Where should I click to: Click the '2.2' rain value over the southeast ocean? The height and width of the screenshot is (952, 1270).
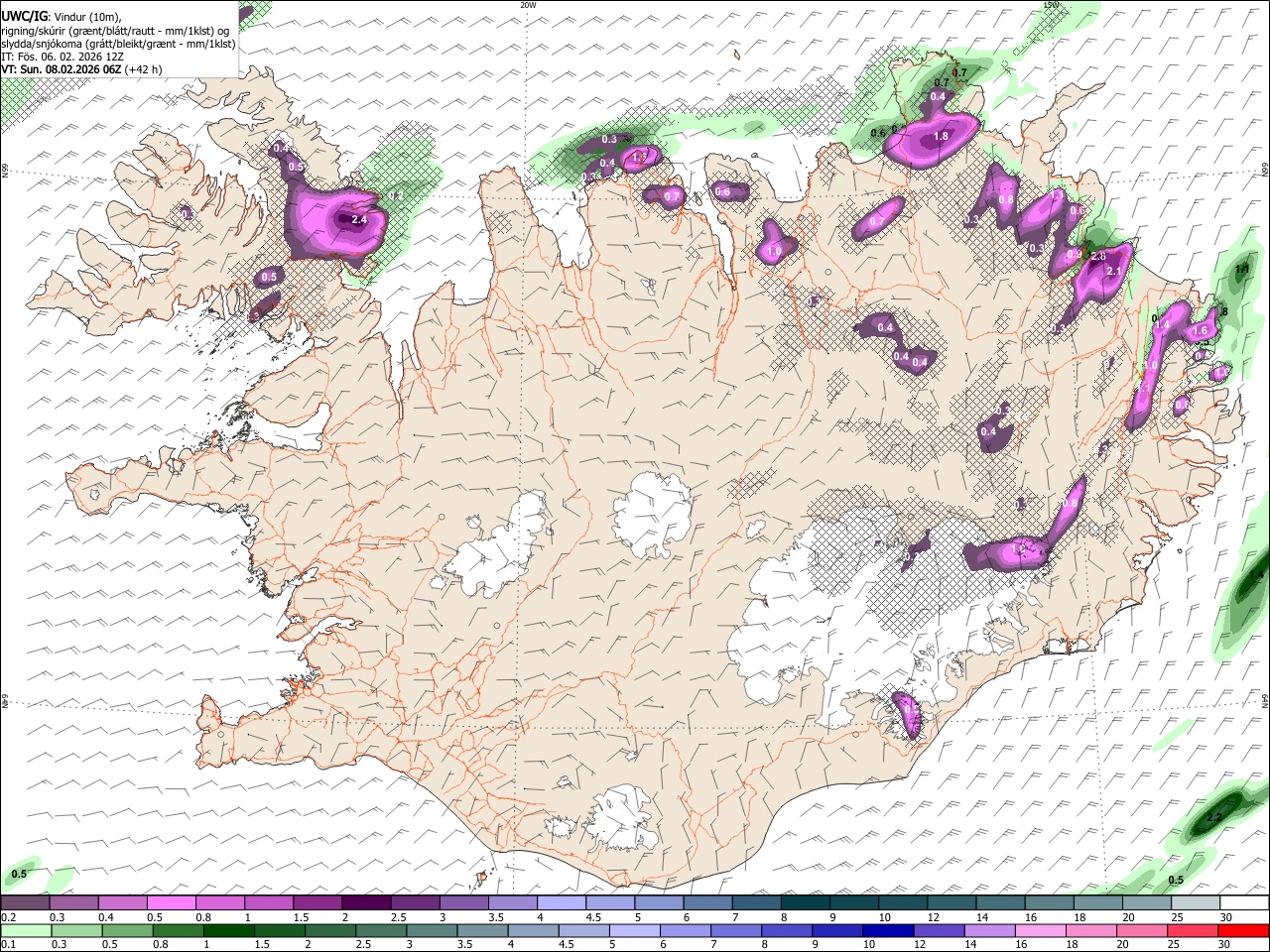(1214, 818)
